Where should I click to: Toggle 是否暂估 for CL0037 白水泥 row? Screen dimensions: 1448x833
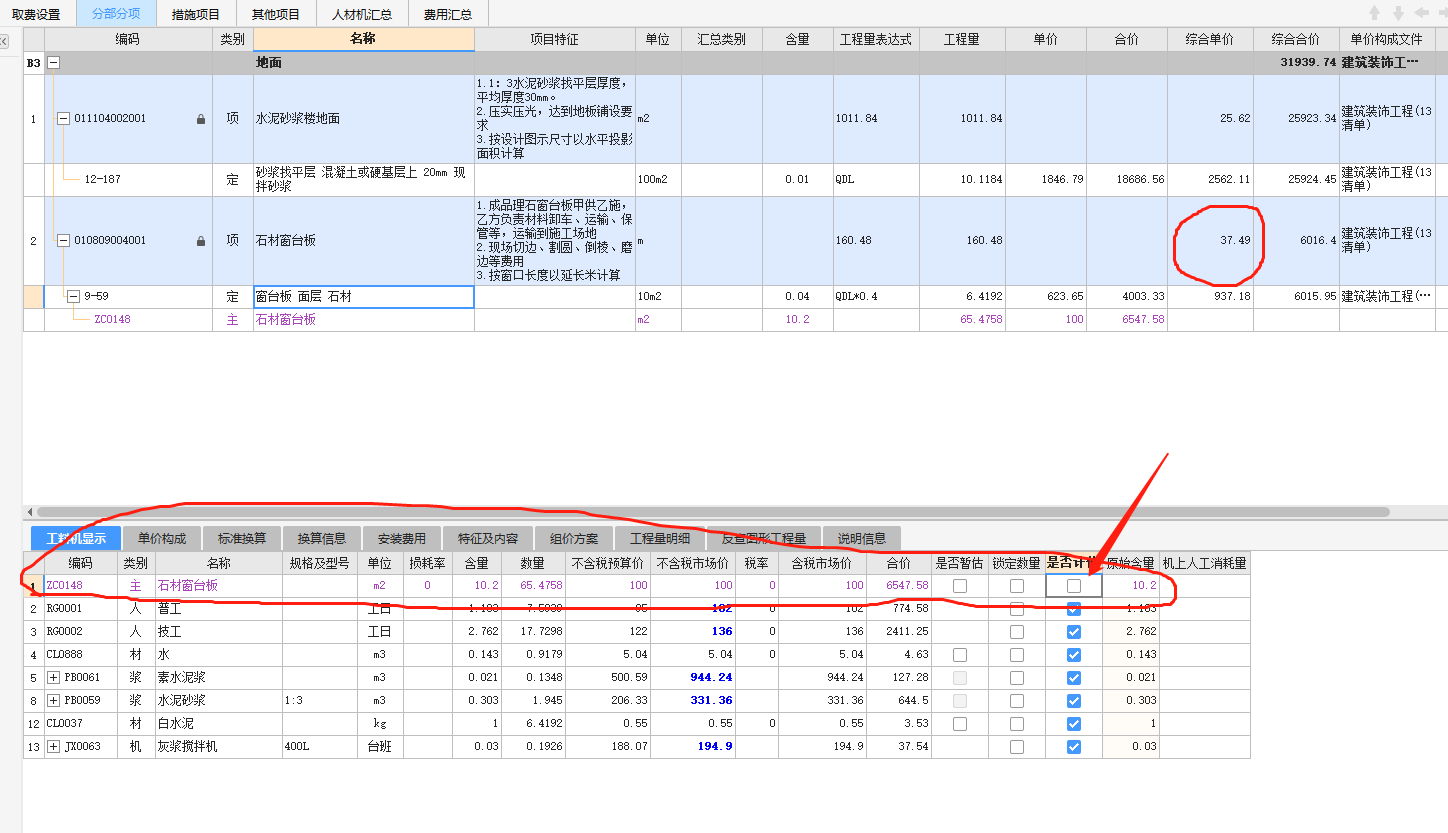pos(960,724)
